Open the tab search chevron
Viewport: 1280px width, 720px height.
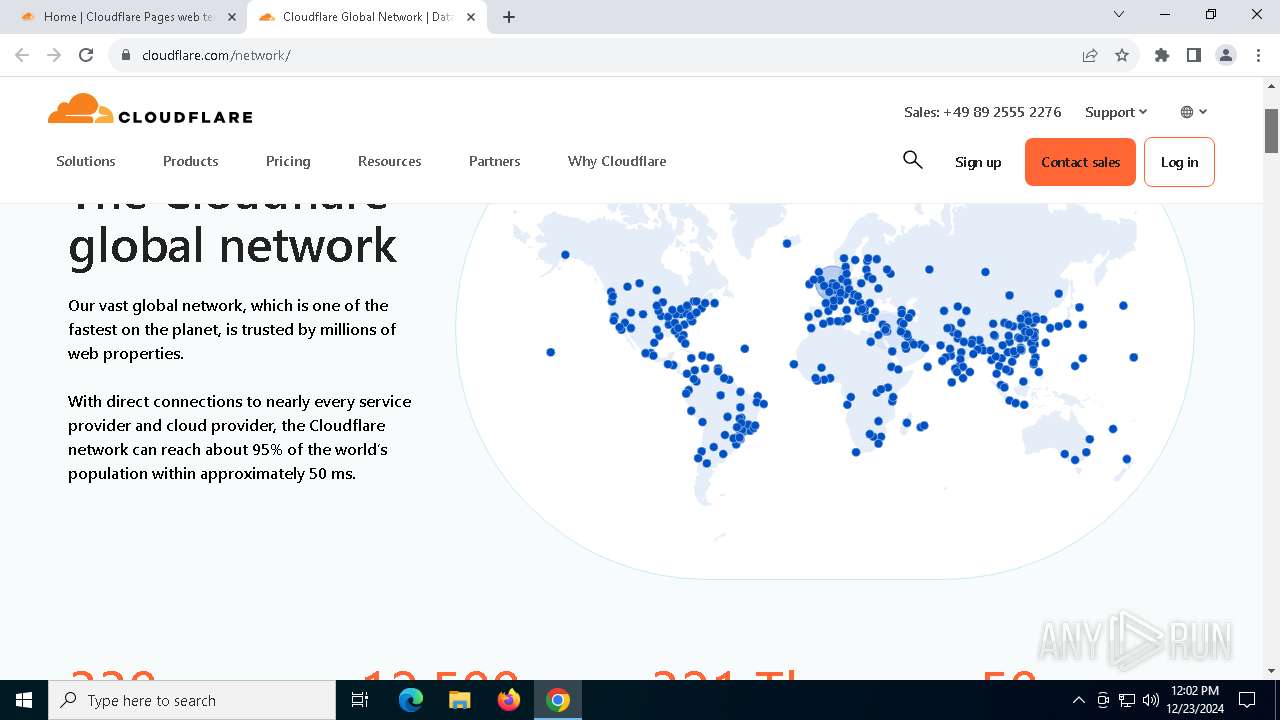point(1119,15)
